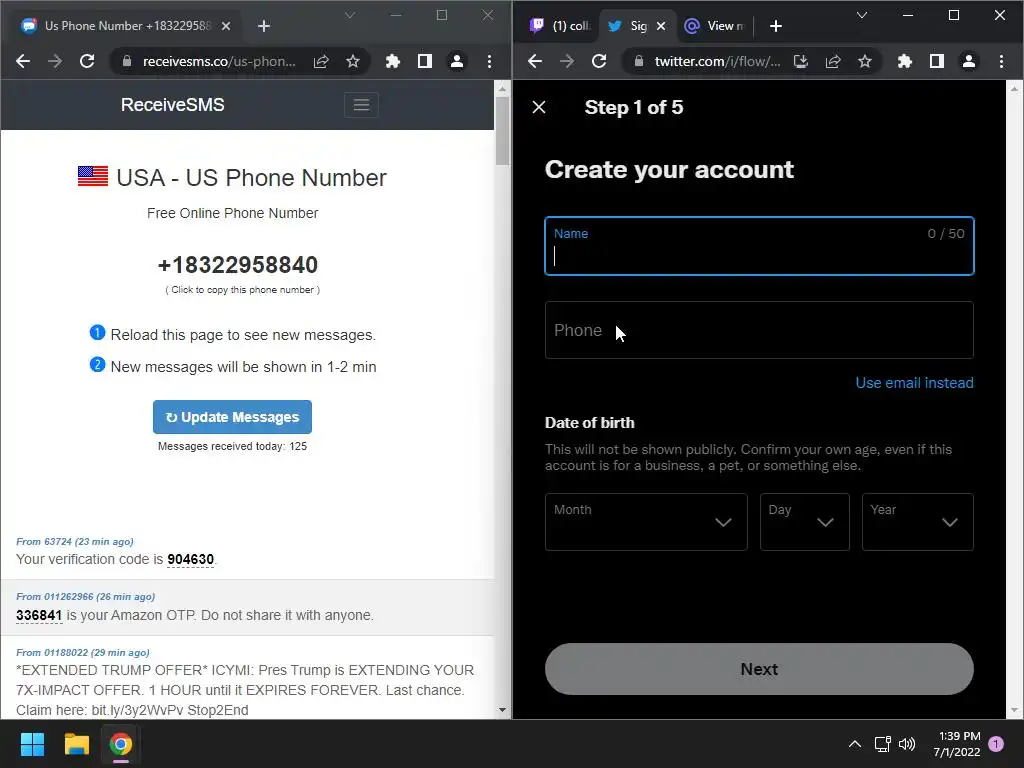Click Use email instead link
Screen dimensions: 1024x768
point(914,383)
